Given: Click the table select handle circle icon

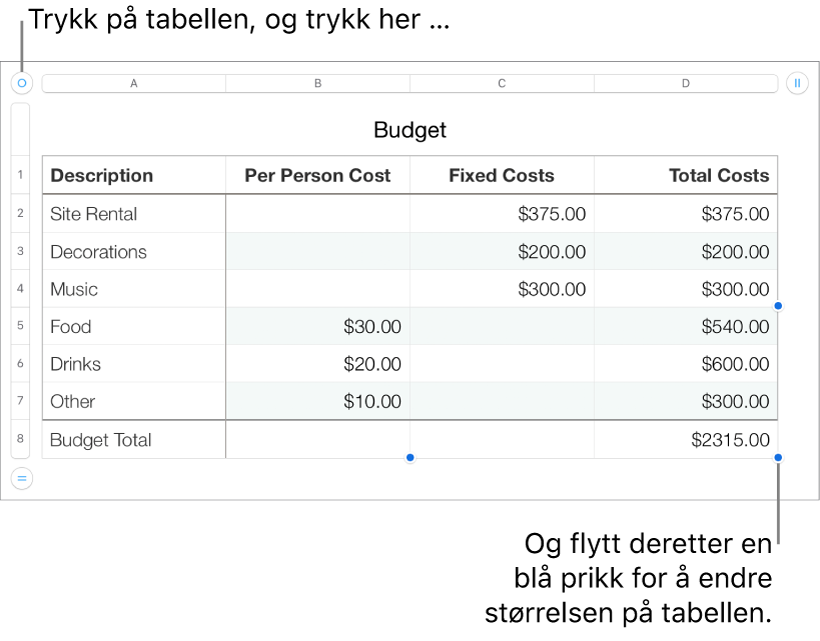Looking at the screenshot, I should point(21,83).
